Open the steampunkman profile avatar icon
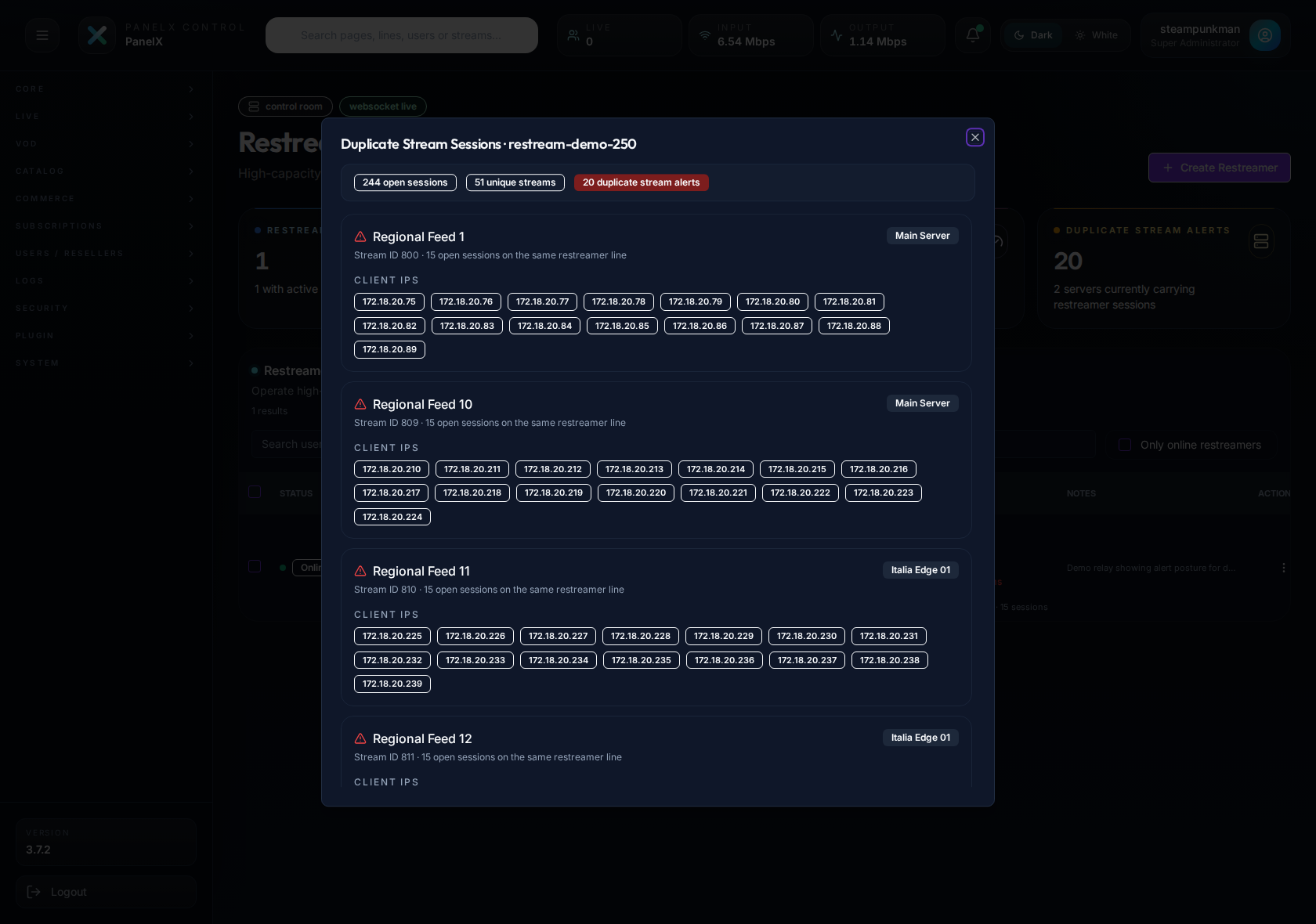The height and width of the screenshot is (924, 1316). (1265, 34)
